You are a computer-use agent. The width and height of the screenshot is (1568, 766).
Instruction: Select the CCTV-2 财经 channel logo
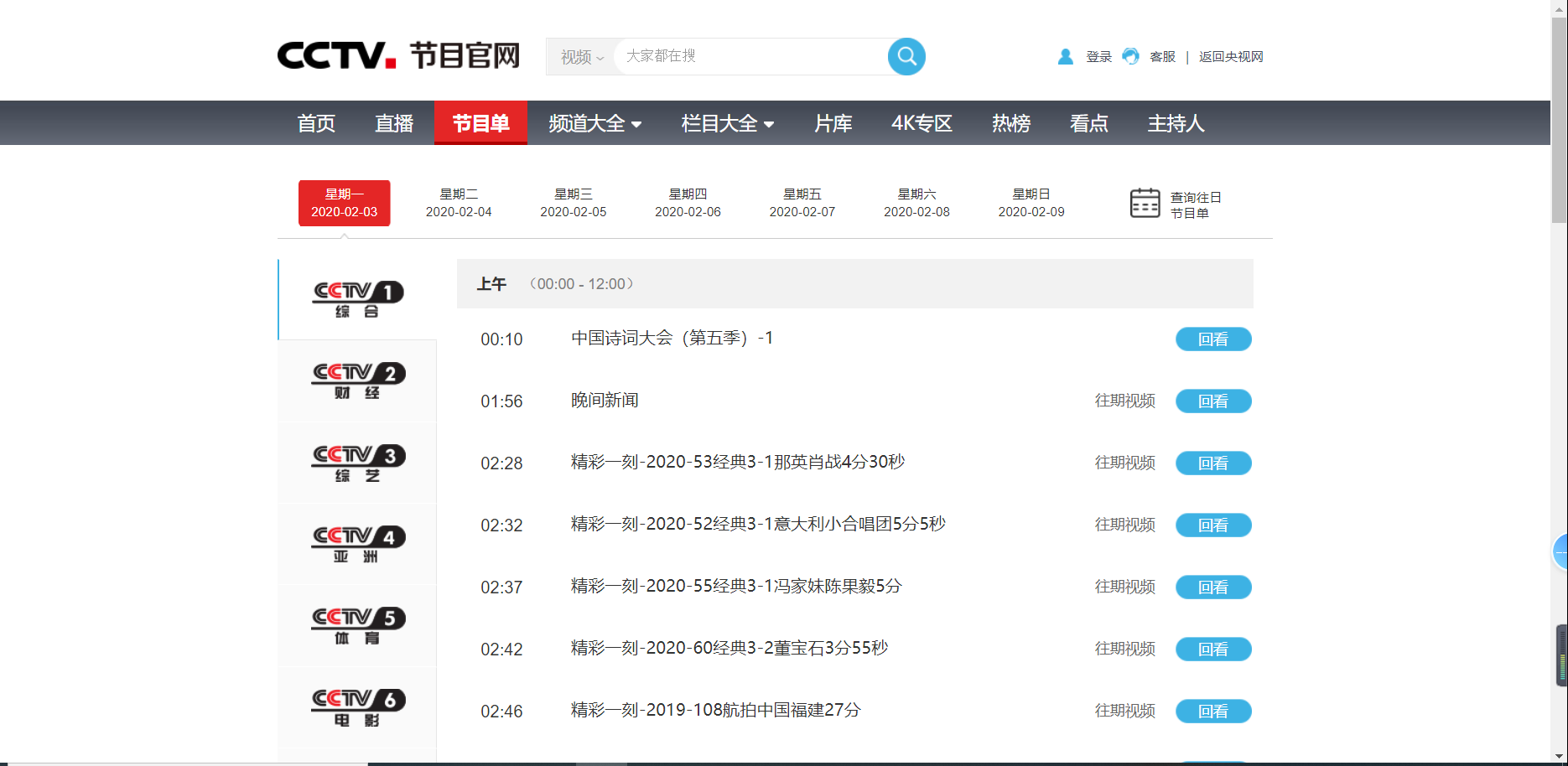pyautogui.click(x=358, y=380)
